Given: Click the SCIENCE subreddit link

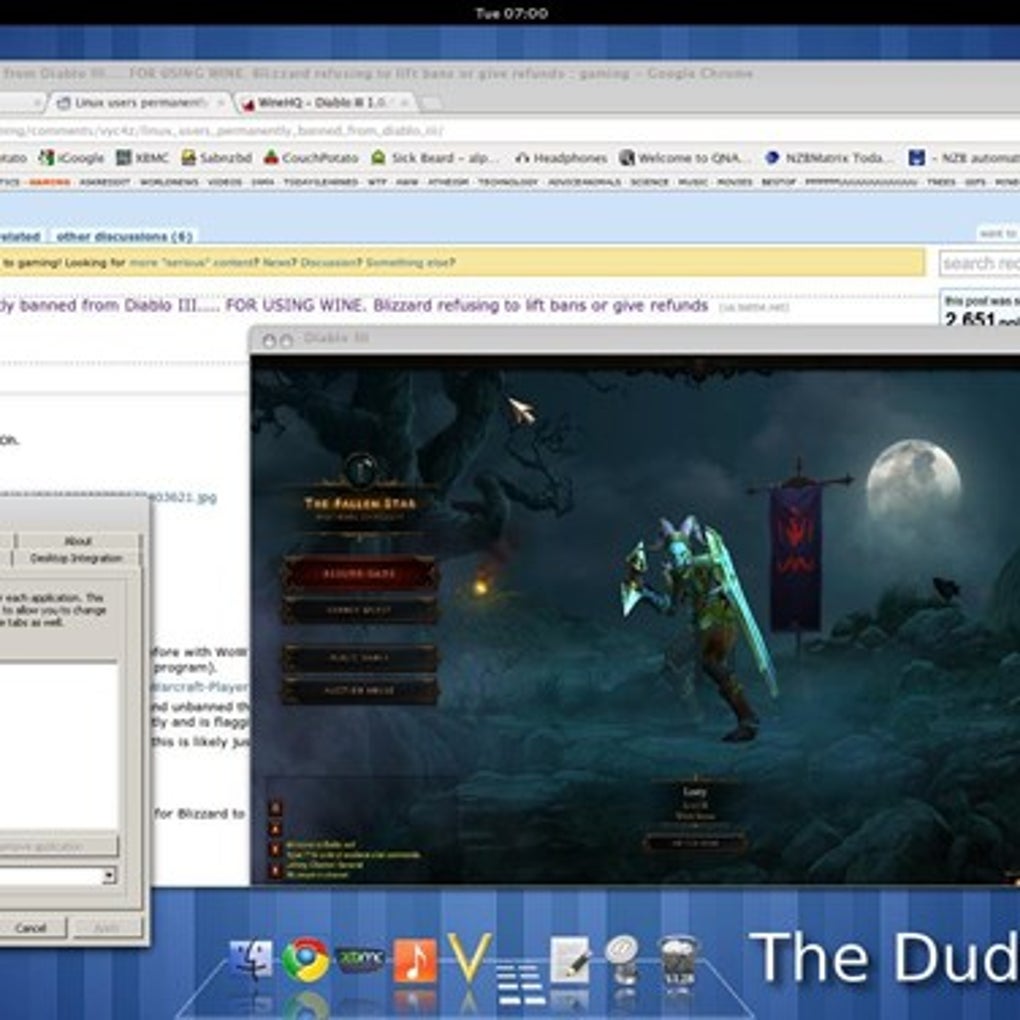Looking at the screenshot, I should [x=649, y=182].
